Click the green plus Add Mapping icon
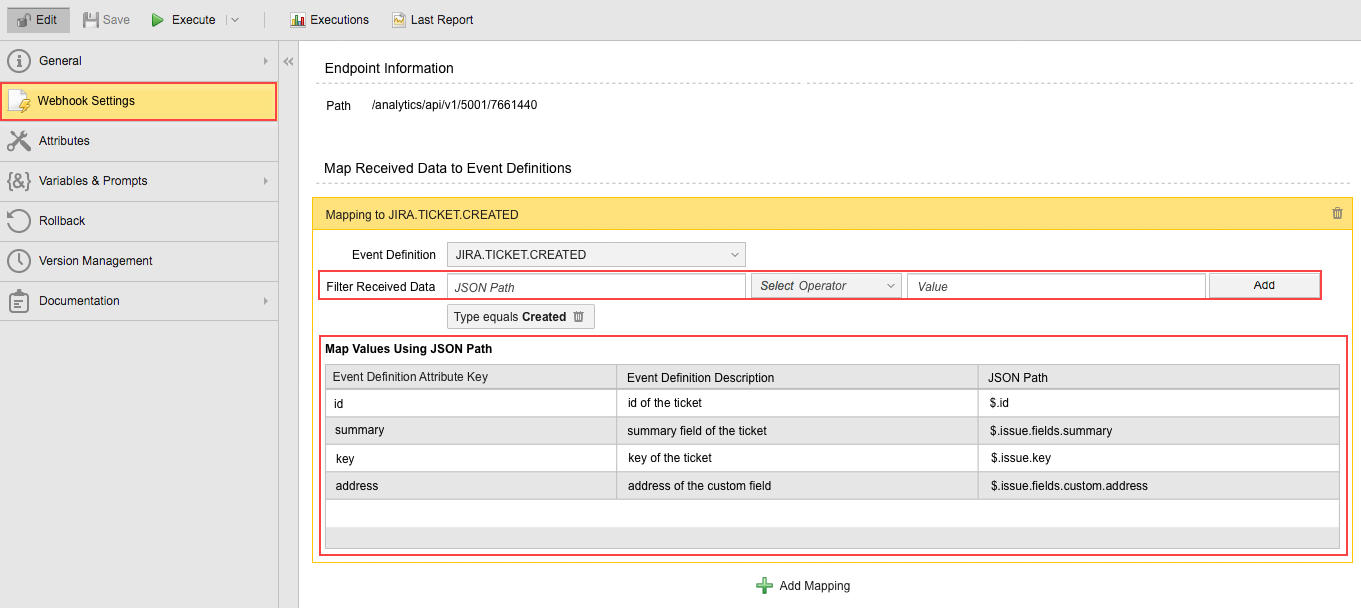 764,586
